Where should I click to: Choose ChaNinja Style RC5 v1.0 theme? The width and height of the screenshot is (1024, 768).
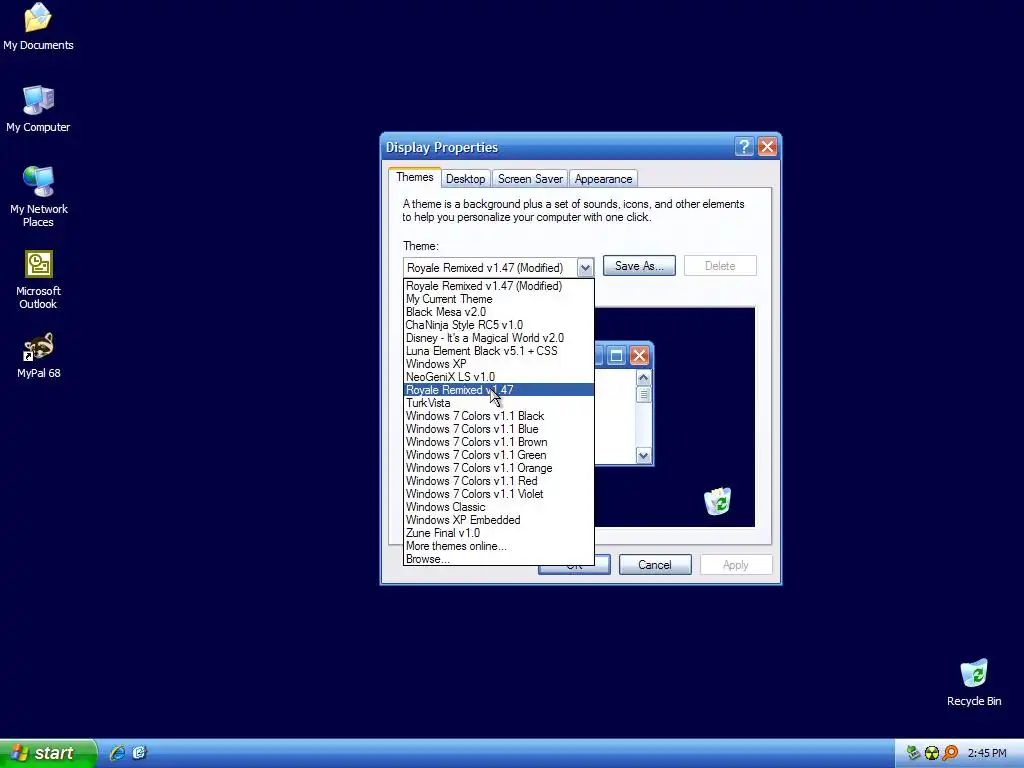tap(499, 325)
